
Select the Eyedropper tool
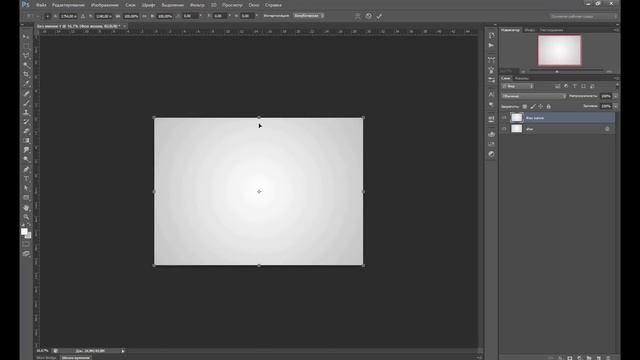[26, 84]
